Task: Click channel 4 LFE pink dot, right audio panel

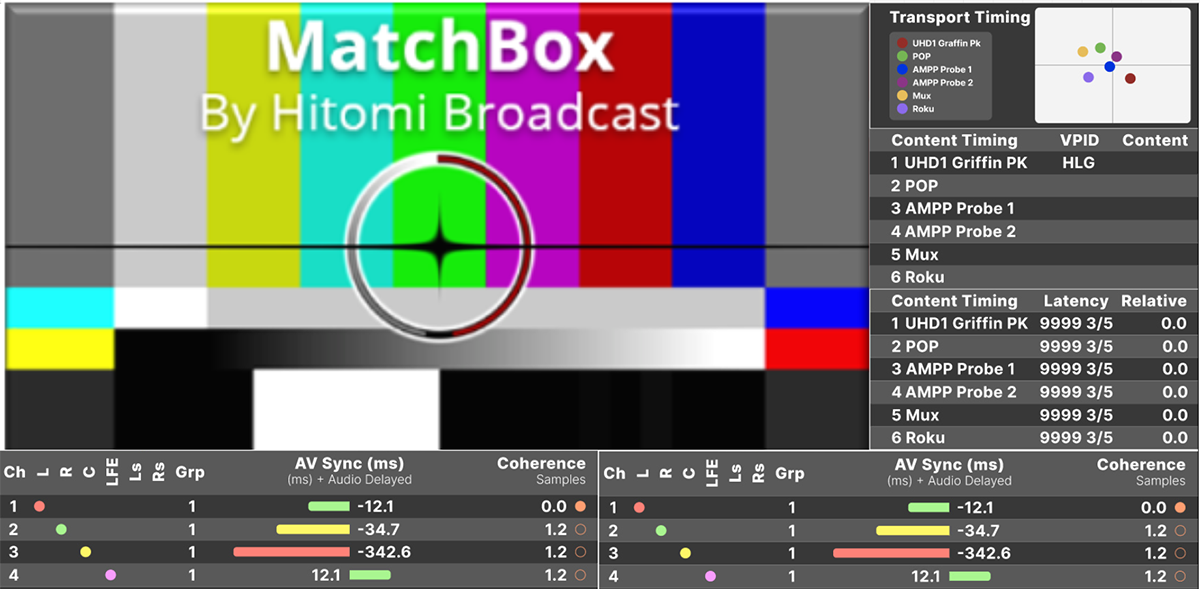Action: tap(710, 576)
